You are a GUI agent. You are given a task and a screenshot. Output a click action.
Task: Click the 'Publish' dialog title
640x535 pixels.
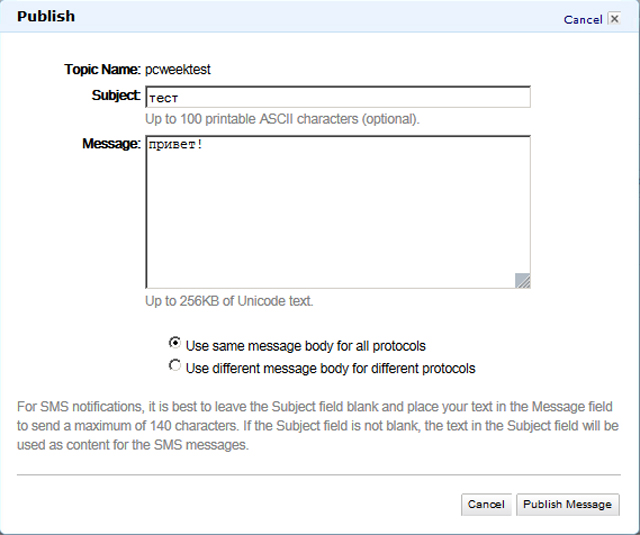tap(46, 16)
